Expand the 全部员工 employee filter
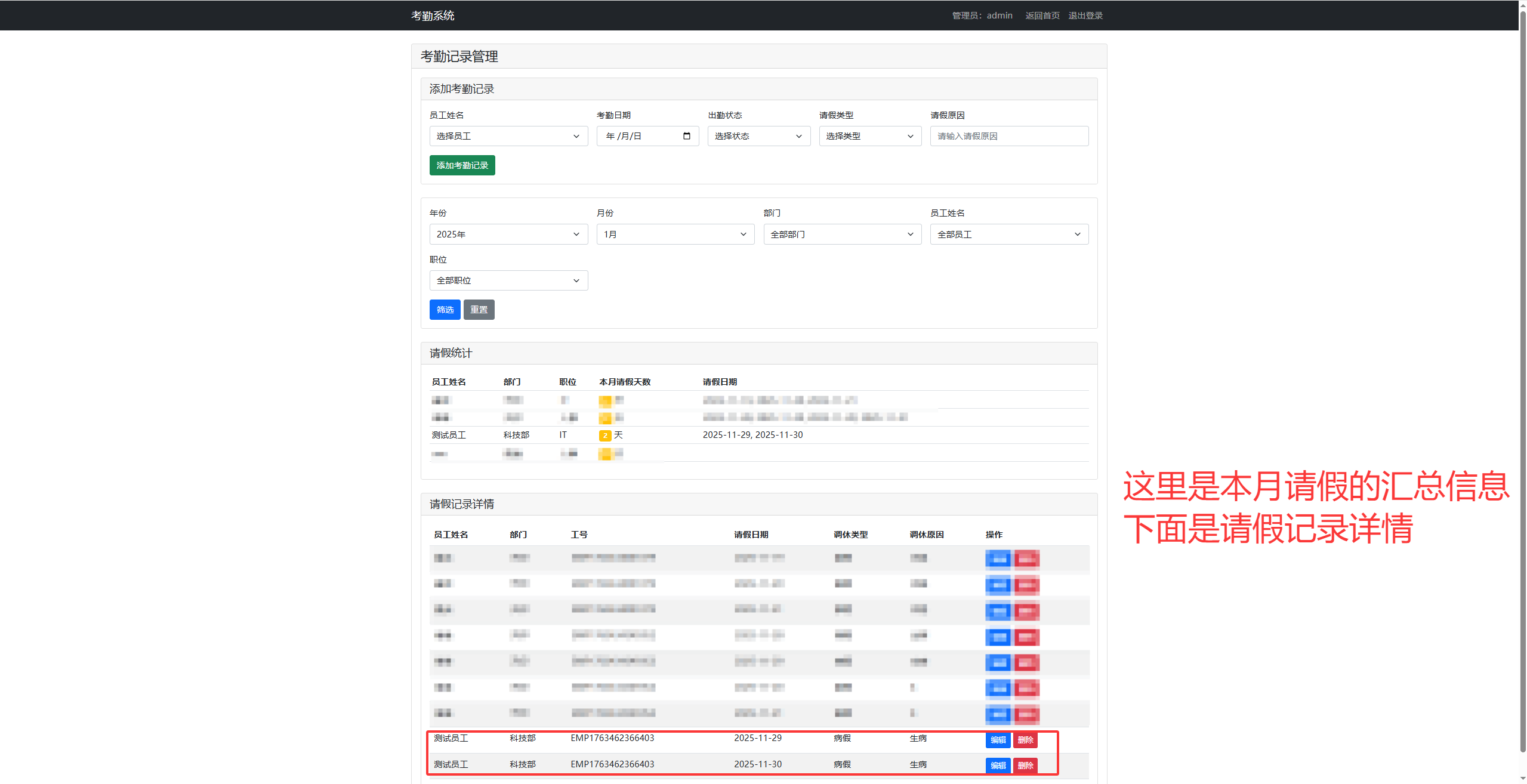Image resolution: width=1527 pixels, height=784 pixels. click(x=1008, y=234)
